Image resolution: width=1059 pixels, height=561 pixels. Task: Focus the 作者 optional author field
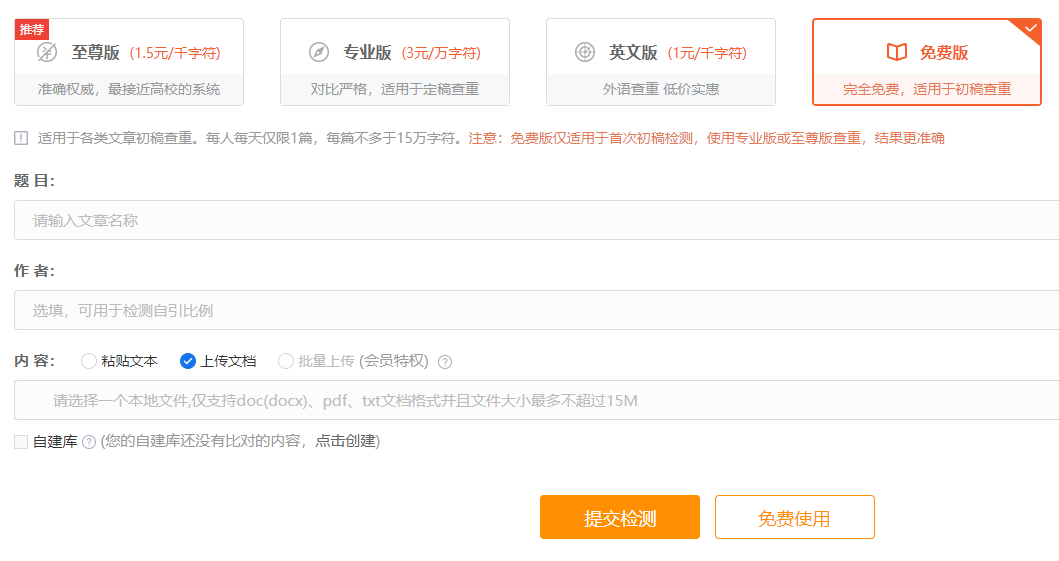click(536, 310)
